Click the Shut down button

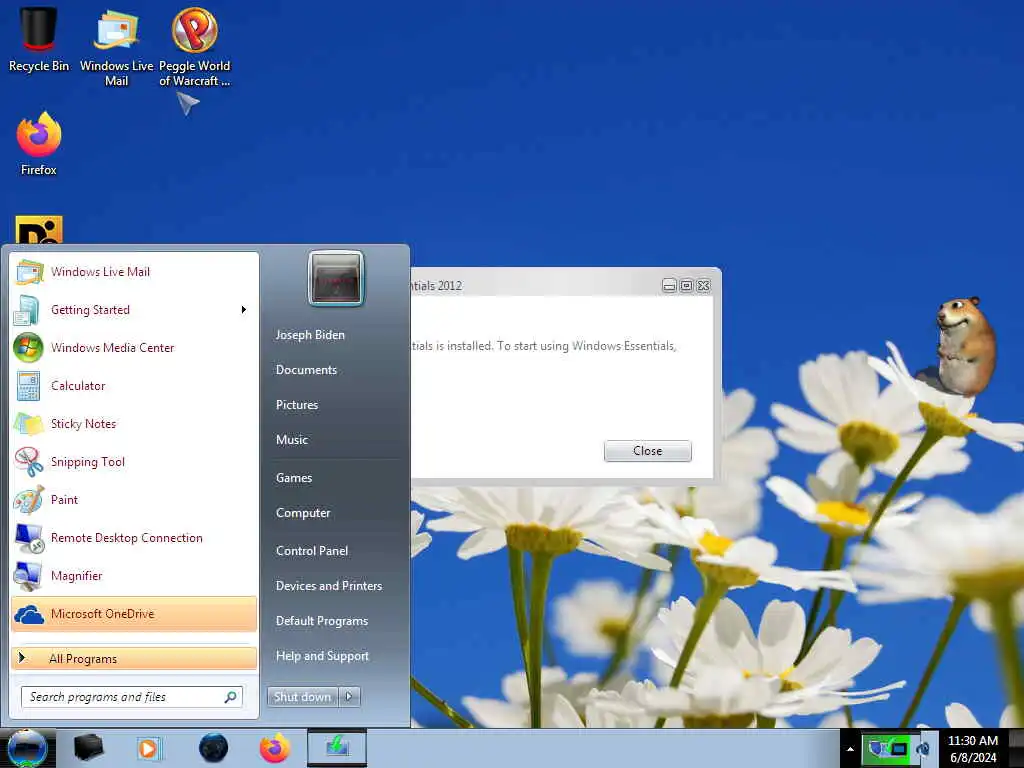tap(303, 697)
